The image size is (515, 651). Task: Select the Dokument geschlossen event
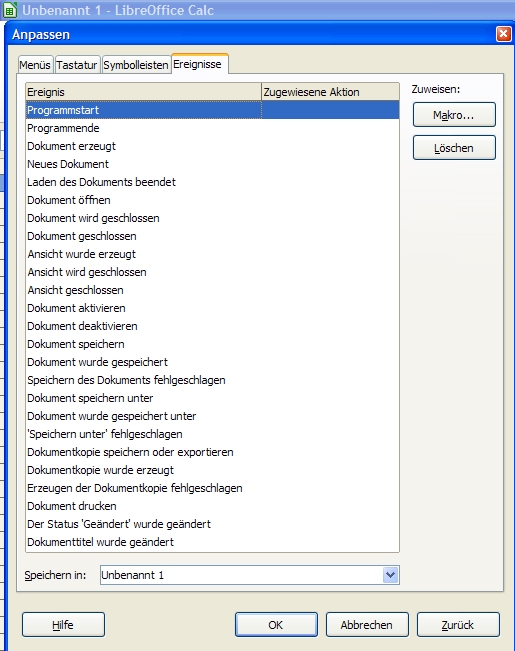coord(212,236)
